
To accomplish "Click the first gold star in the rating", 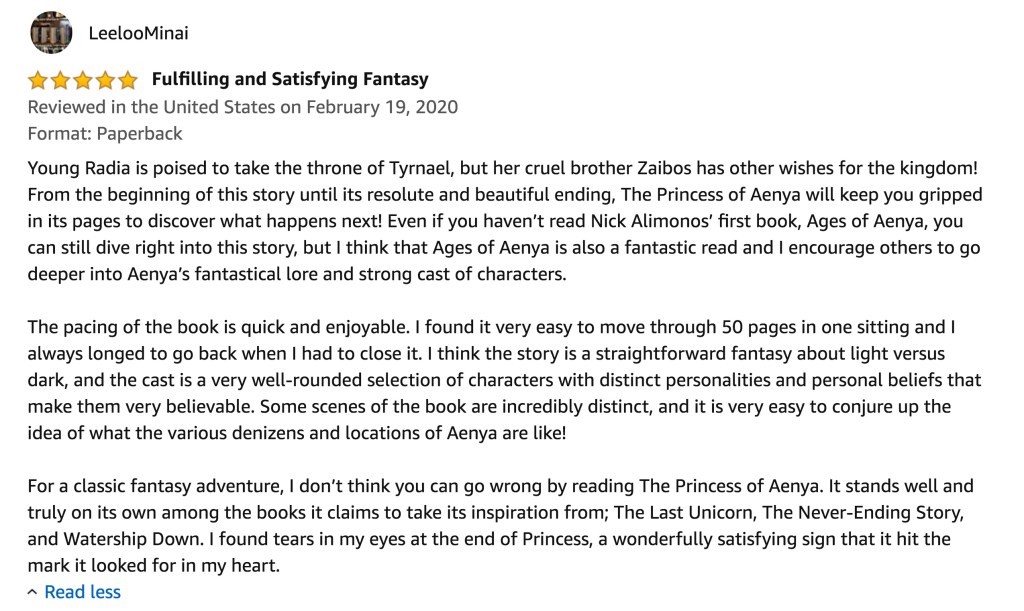I will tap(38, 80).
